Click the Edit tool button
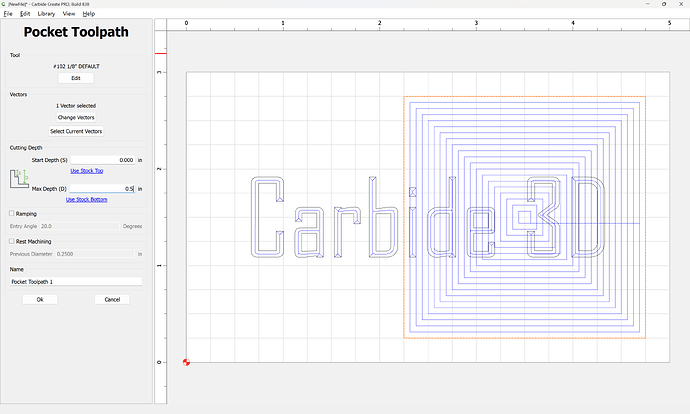This screenshot has width=690, height=414. coord(76,78)
